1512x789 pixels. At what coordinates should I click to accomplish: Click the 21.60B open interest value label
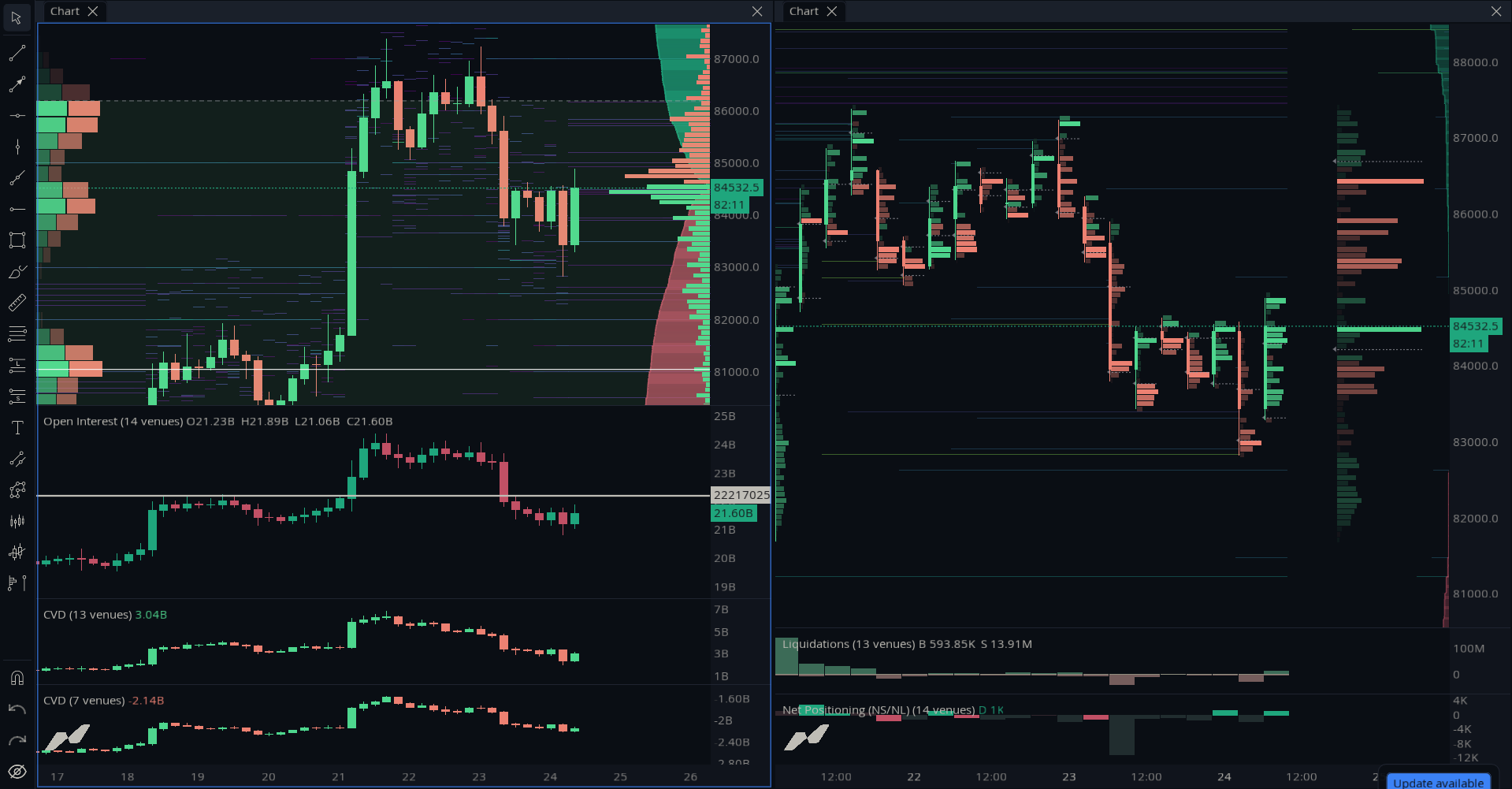click(x=734, y=513)
